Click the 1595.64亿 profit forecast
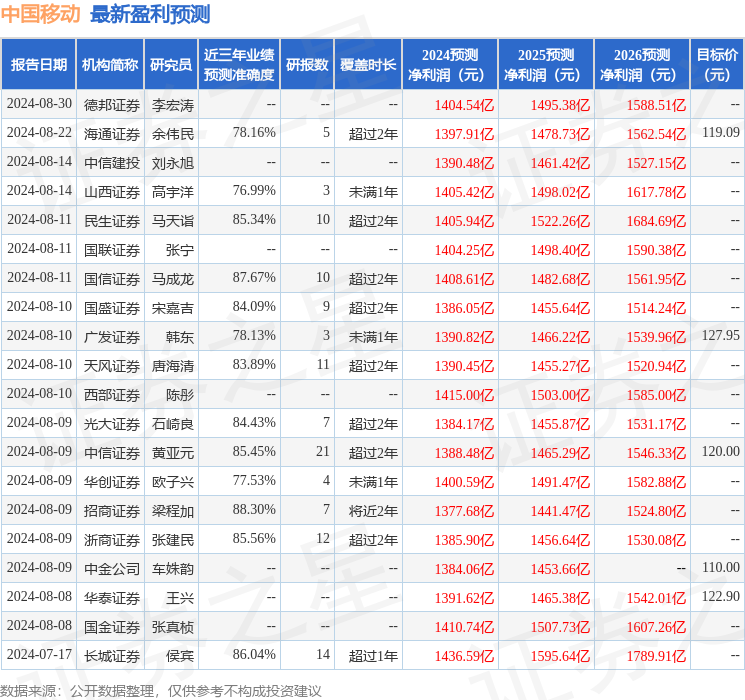 click(x=560, y=656)
